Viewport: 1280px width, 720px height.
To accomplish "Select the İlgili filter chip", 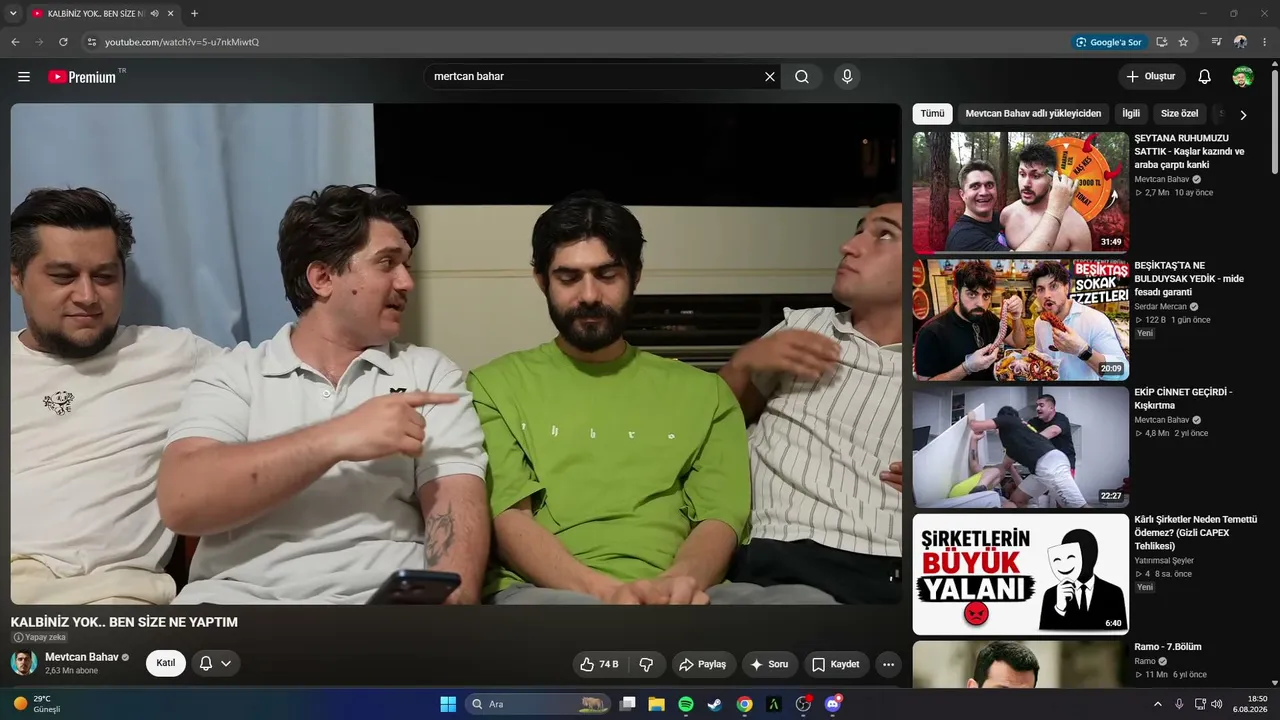I will [1130, 114].
